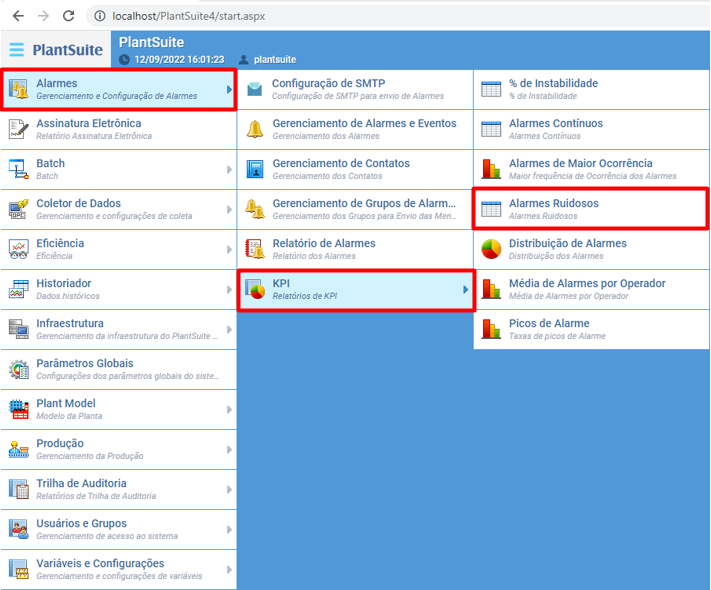Open the Relatório de Alarmes label
The width and height of the screenshot is (711, 590).
coord(324,244)
